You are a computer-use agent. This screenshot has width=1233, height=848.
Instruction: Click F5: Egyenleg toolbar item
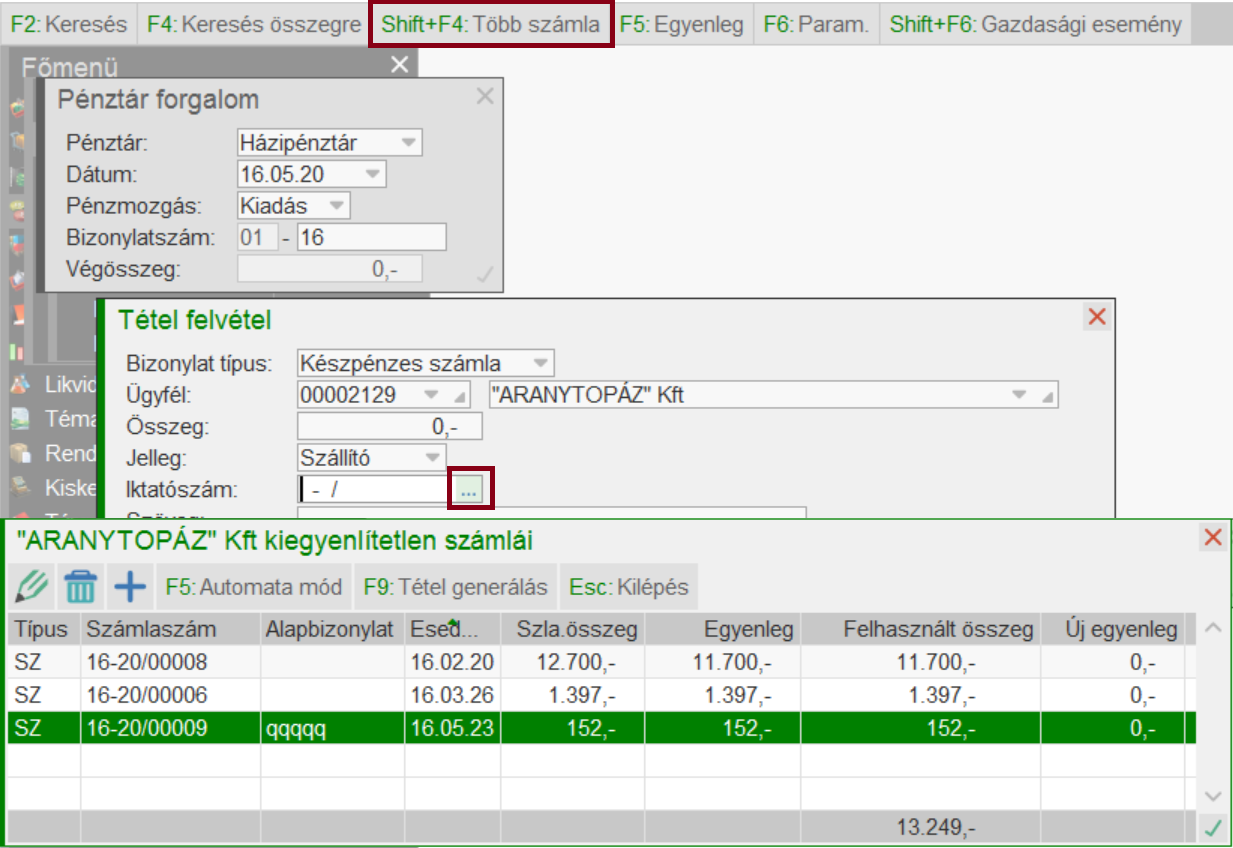[x=681, y=24]
